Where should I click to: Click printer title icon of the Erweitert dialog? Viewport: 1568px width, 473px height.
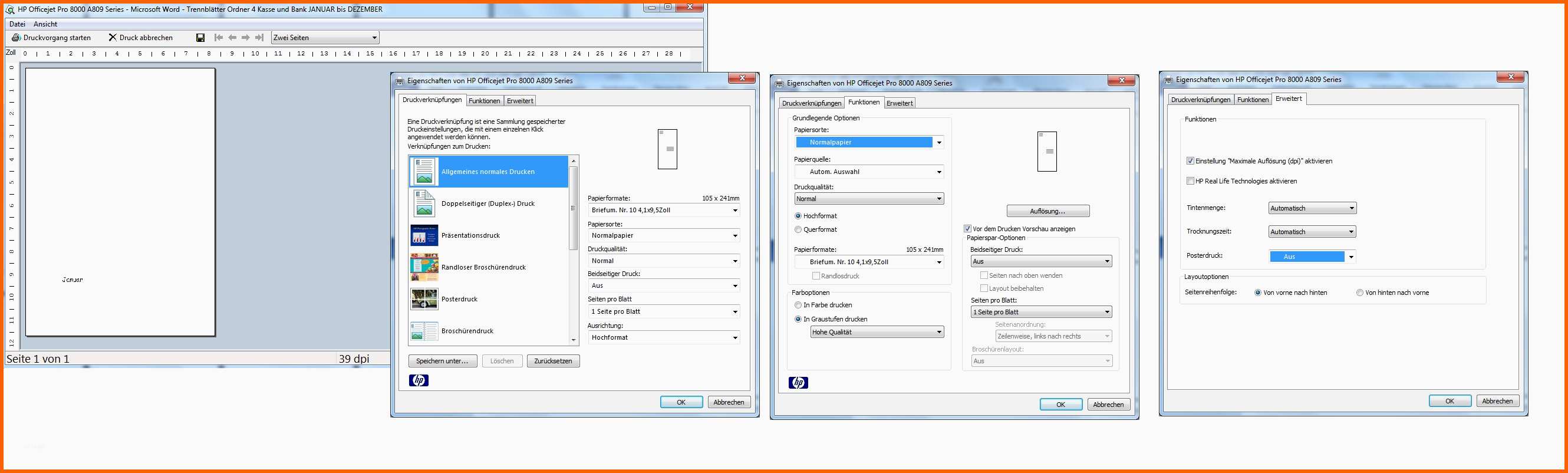point(1168,80)
